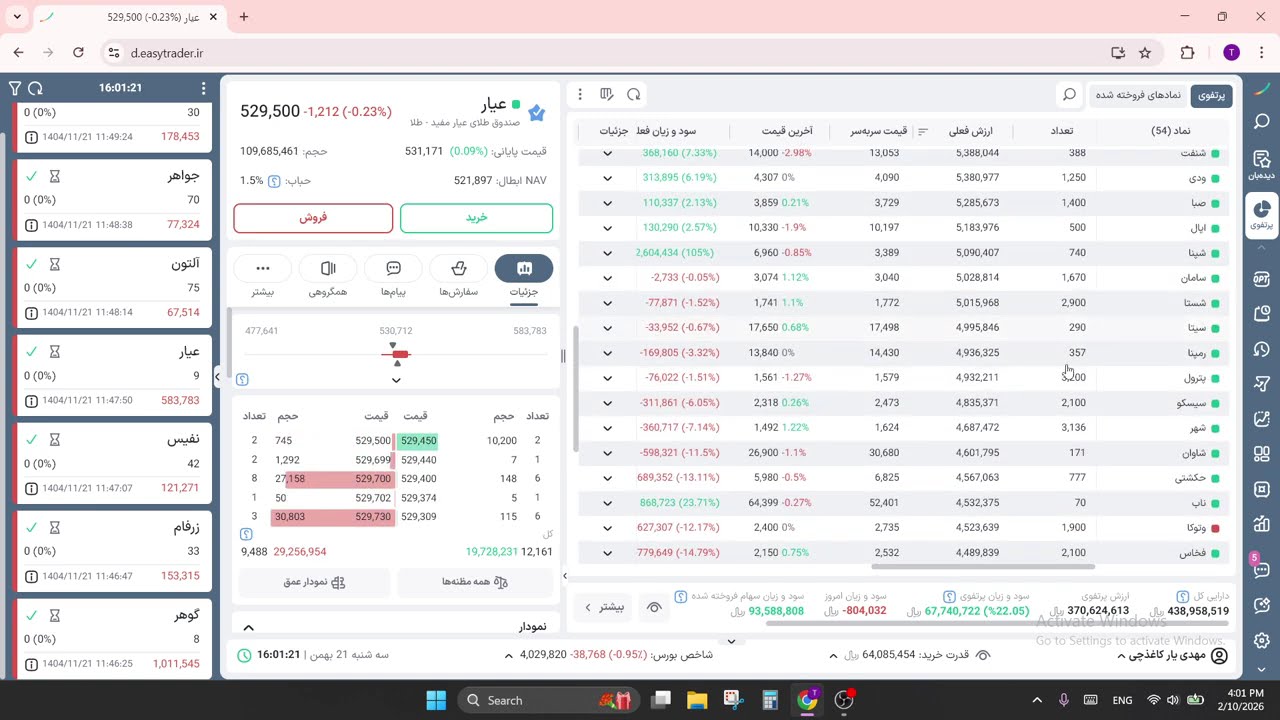Open همه مظنه‌ها all quotes button
The width and height of the screenshot is (1280, 720).
(x=475, y=582)
